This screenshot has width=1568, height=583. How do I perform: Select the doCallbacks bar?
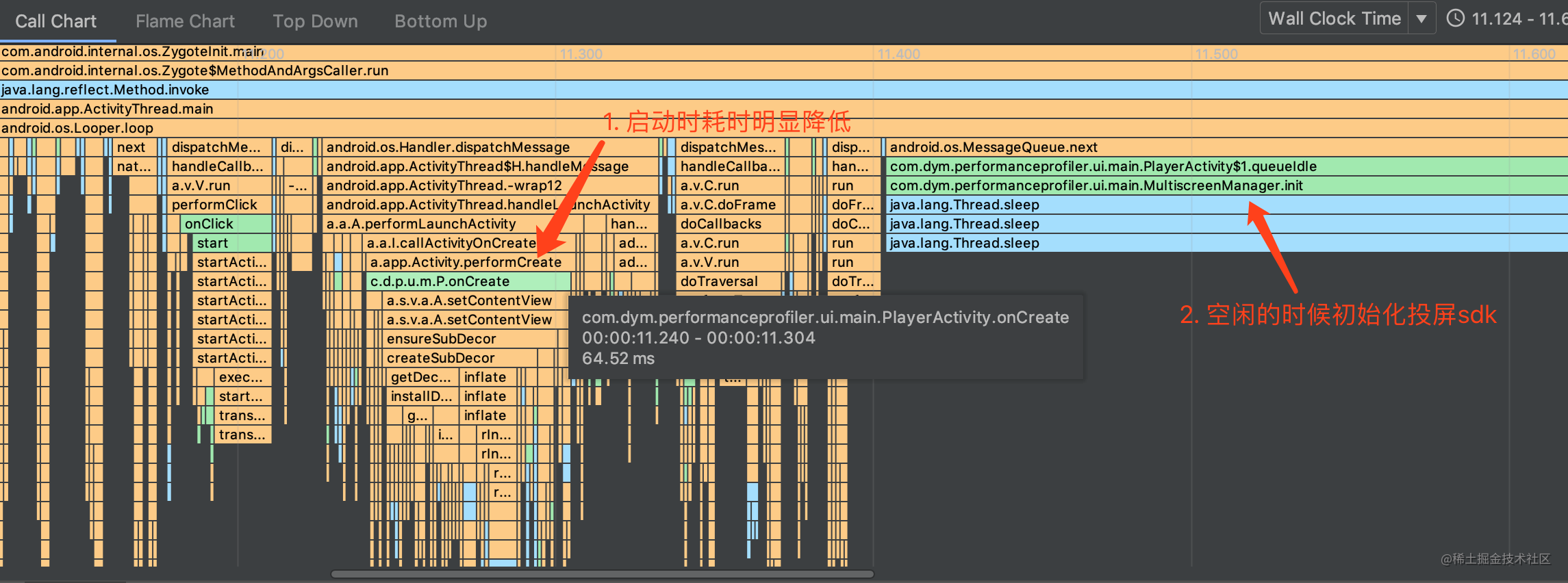(x=731, y=224)
